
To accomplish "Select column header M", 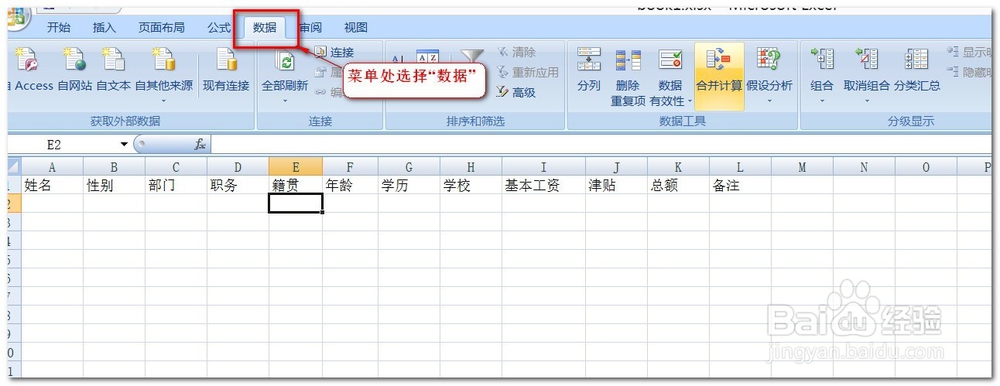I will pyautogui.click(x=802, y=167).
